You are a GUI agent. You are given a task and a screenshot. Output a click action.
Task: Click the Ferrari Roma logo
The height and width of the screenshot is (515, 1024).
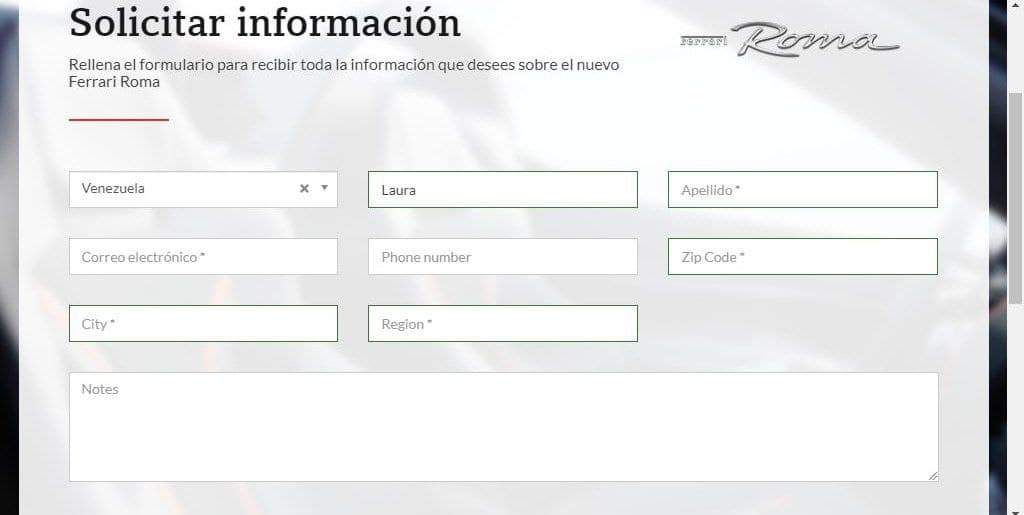click(x=790, y=40)
